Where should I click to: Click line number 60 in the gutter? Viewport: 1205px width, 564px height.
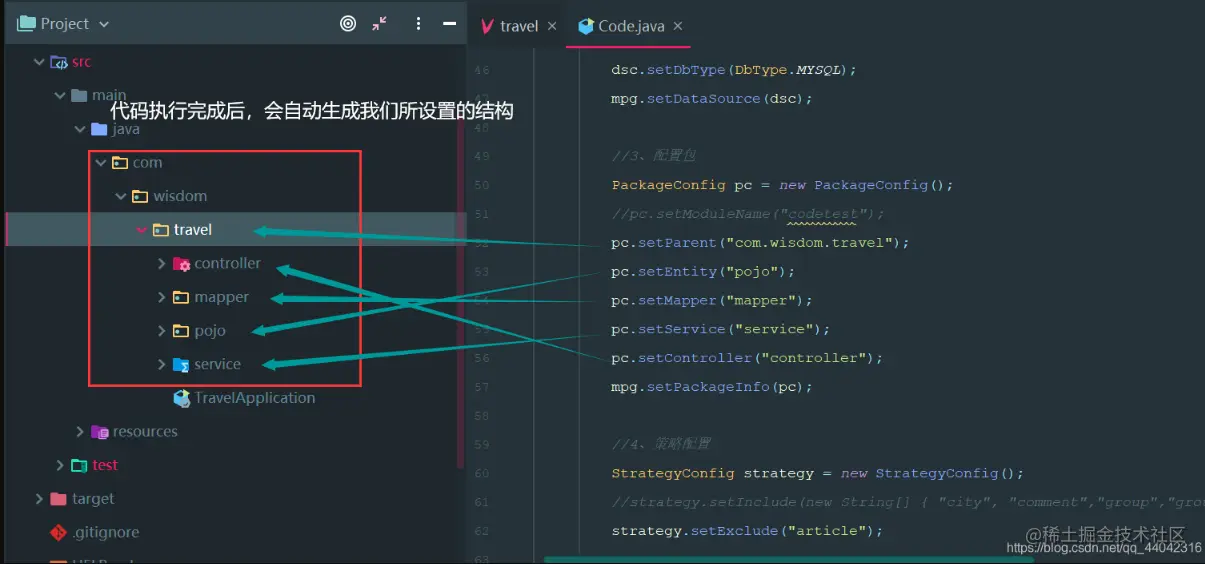(482, 473)
